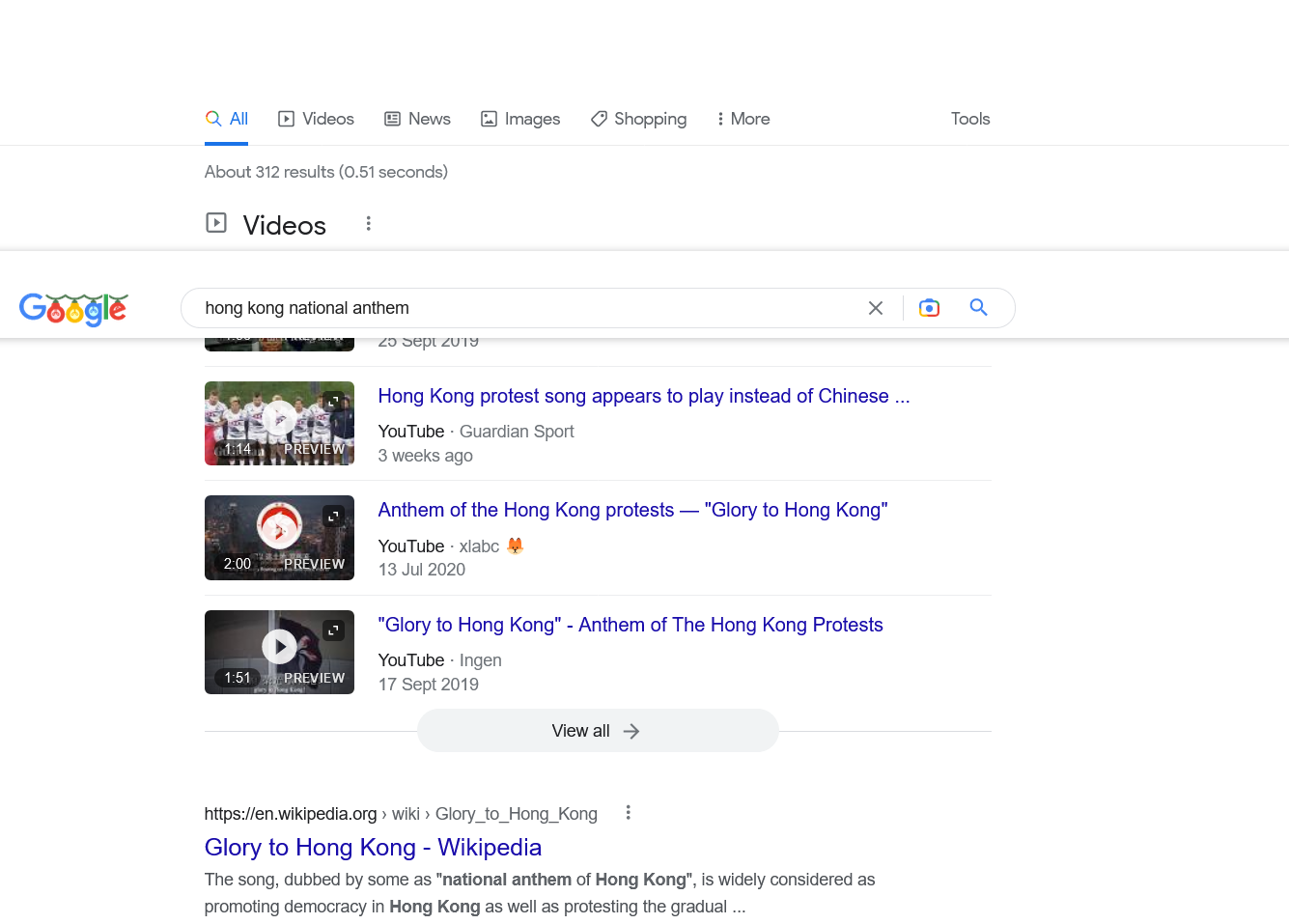Play the 1:14 Guardian Sport video thumbnail
The image size is (1289, 924).
[x=279, y=423]
